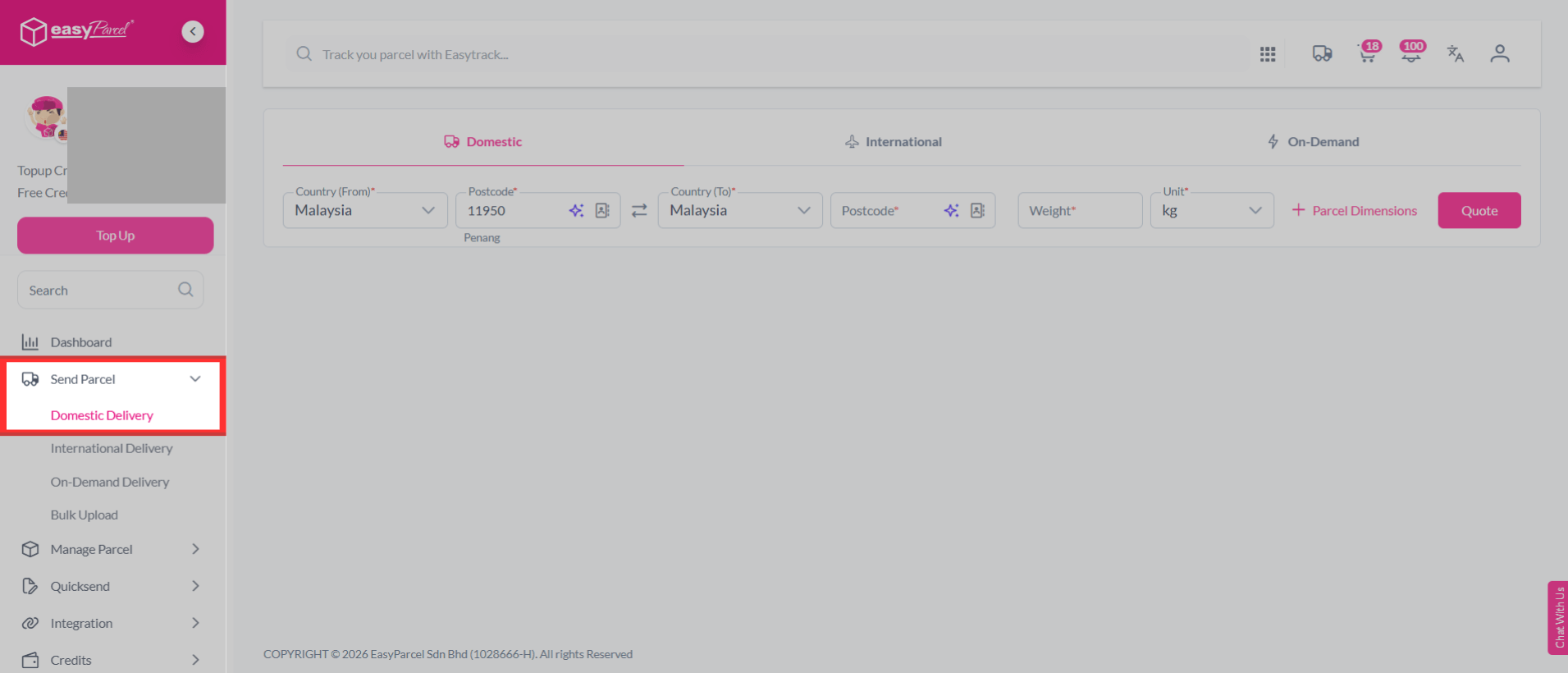Open the Unit kg dropdown

pyautogui.click(x=1212, y=211)
